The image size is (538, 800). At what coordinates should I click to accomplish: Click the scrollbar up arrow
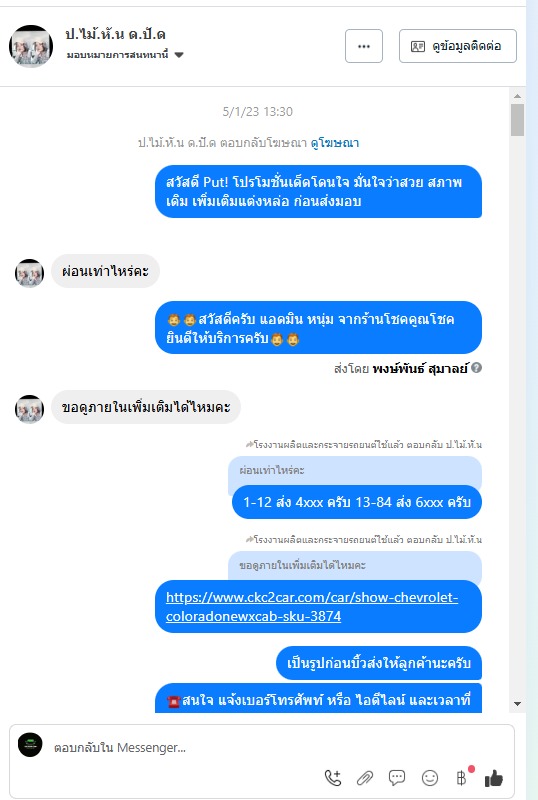click(517, 96)
